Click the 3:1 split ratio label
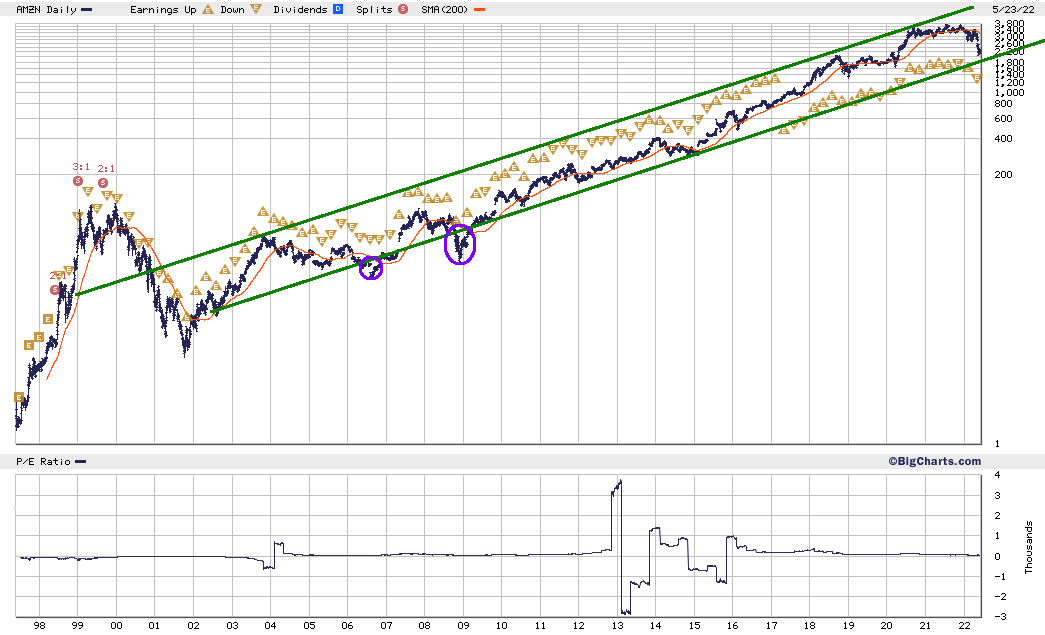 pos(81,167)
